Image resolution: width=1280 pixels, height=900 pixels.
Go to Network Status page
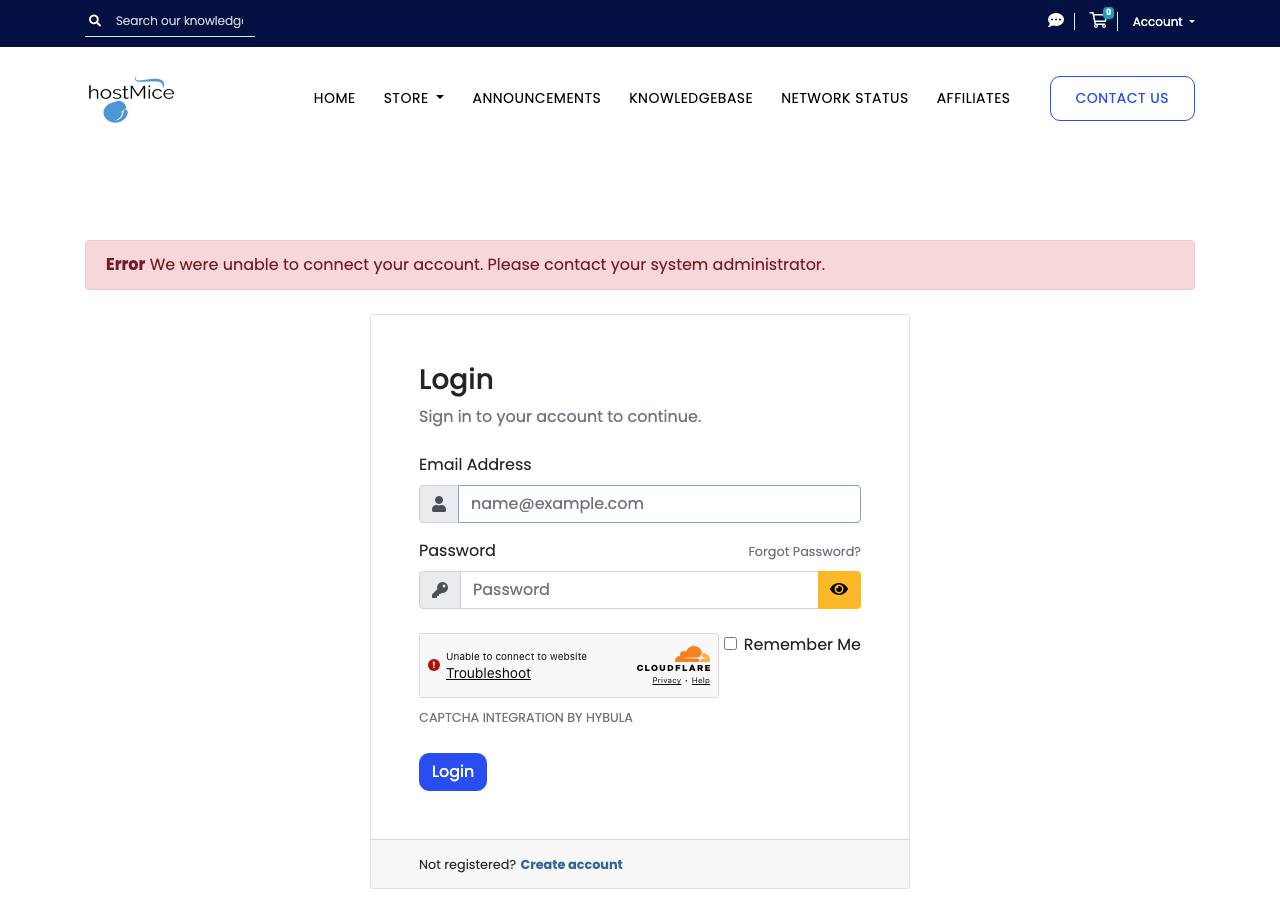(x=845, y=98)
